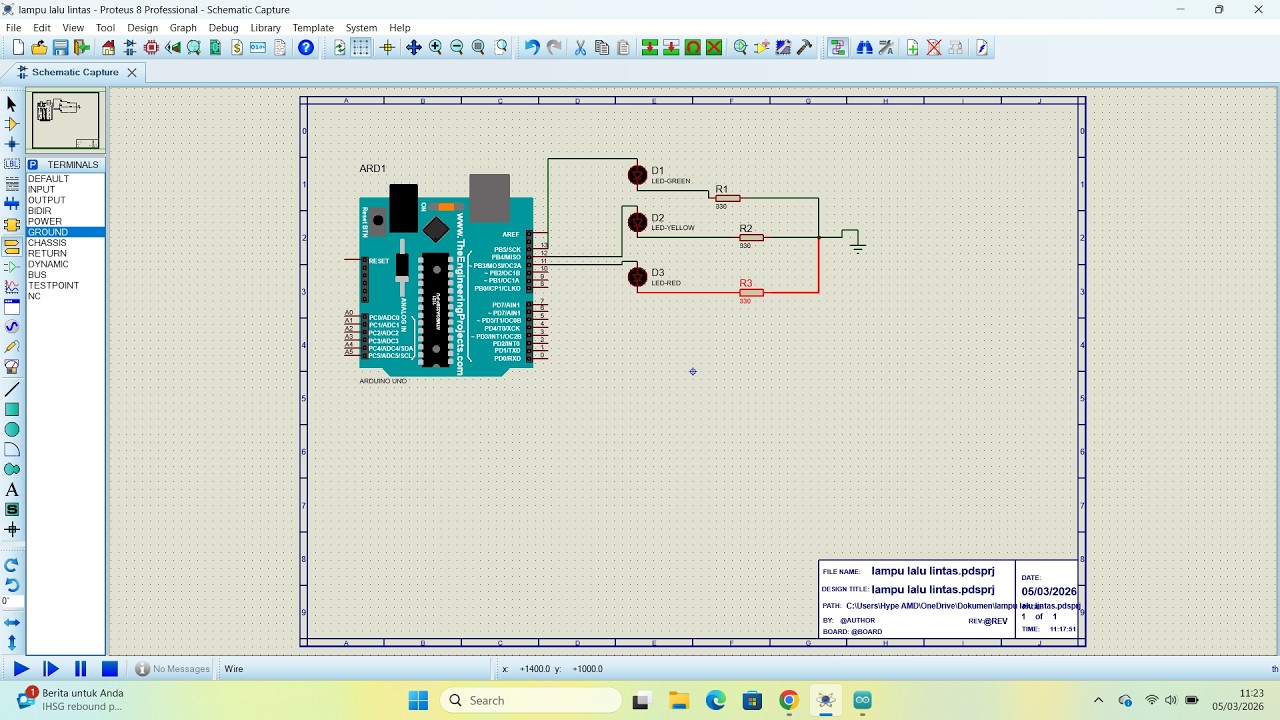Choose 2D Graphics Box tool
The width and height of the screenshot is (1280, 720).
(12, 409)
